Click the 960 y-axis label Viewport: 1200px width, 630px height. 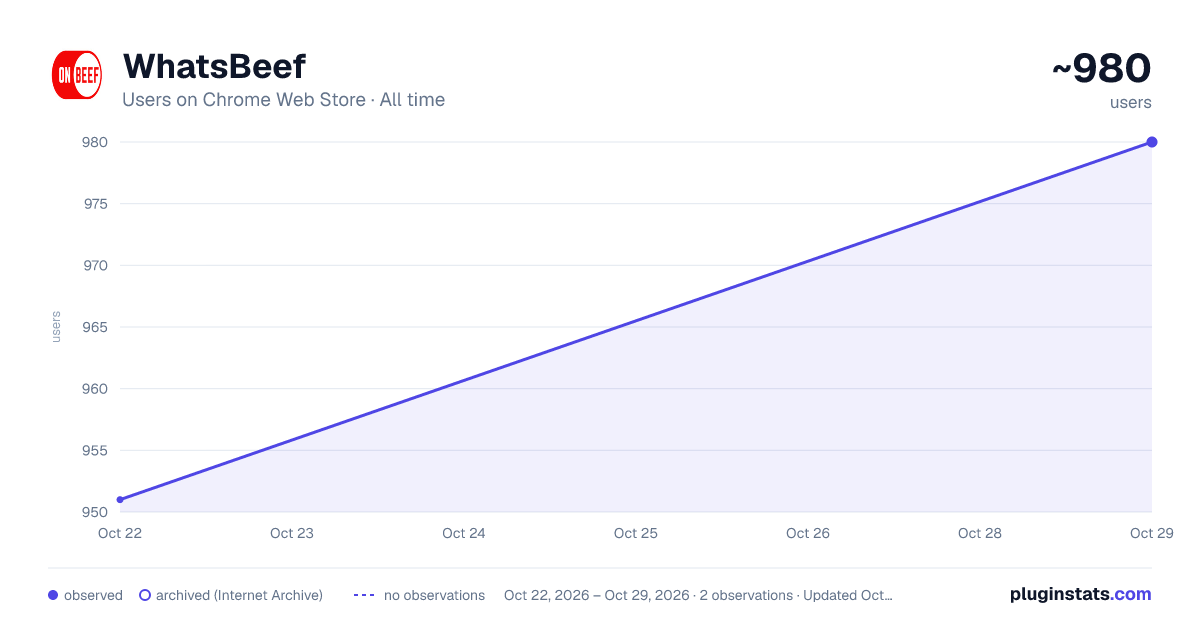(x=95, y=389)
